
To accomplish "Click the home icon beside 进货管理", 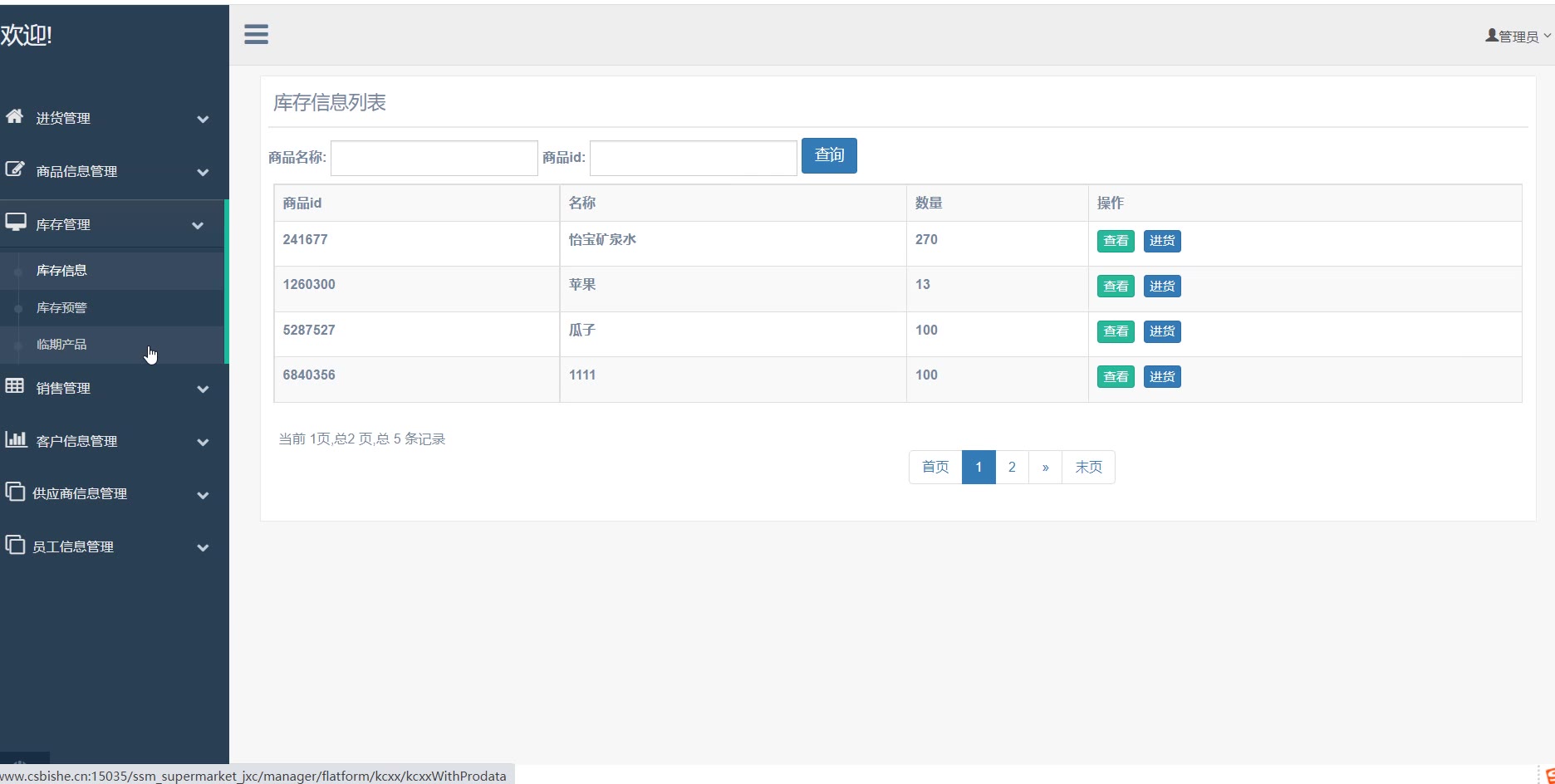I will click(14, 116).
